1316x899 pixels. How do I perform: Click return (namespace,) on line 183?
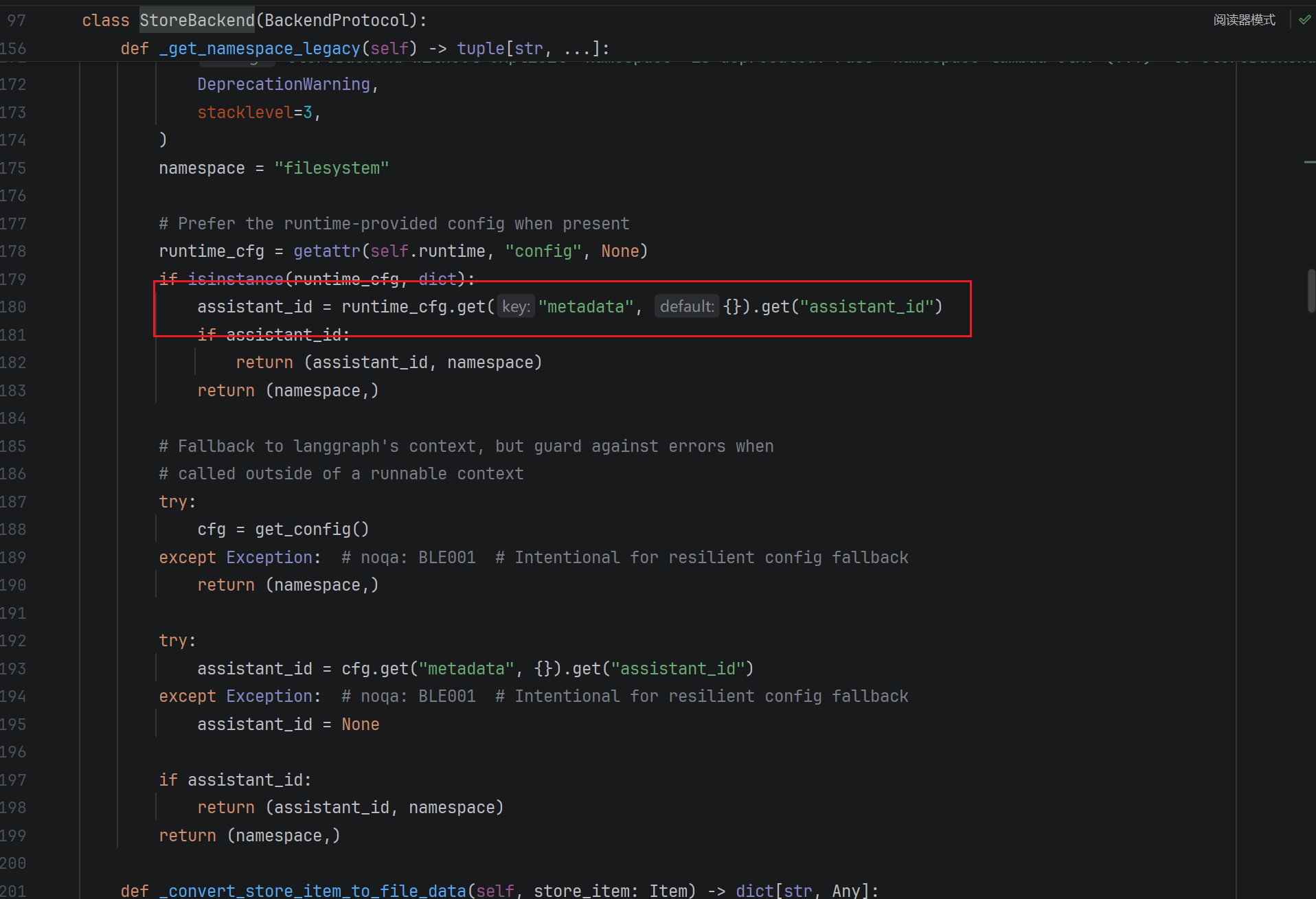pos(288,391)
